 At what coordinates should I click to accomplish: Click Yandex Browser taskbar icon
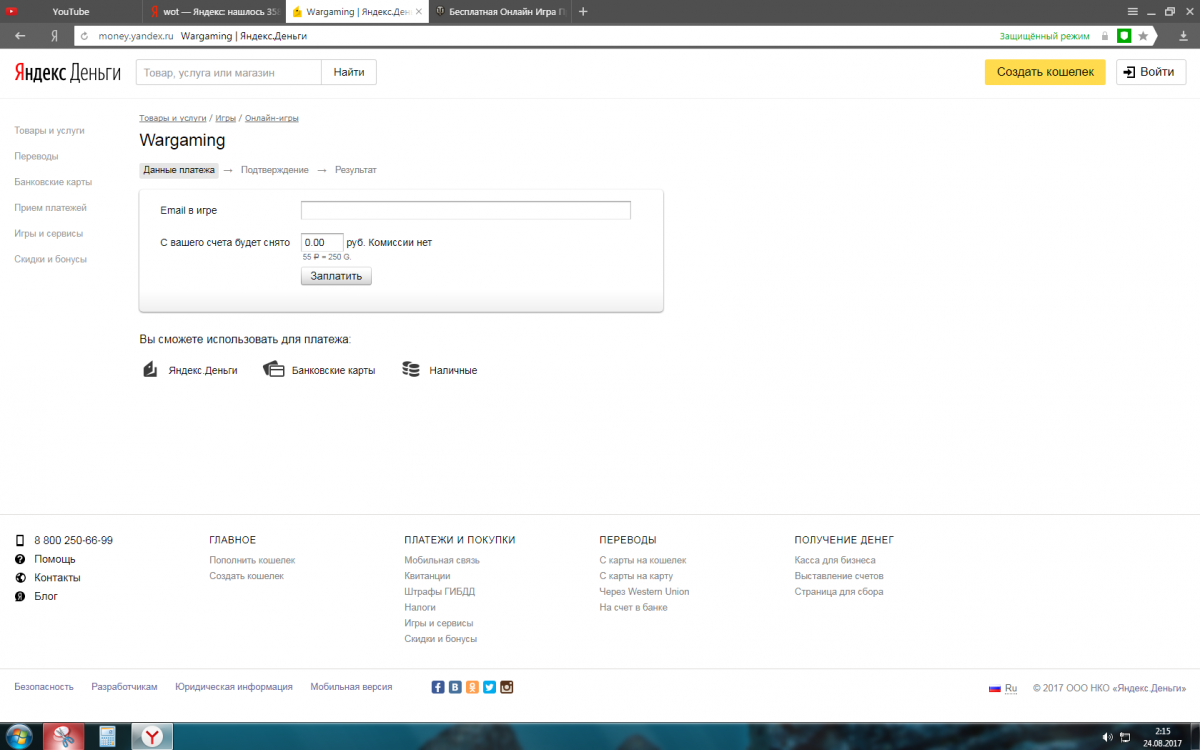pyautogui.click(x=151, y=737)
